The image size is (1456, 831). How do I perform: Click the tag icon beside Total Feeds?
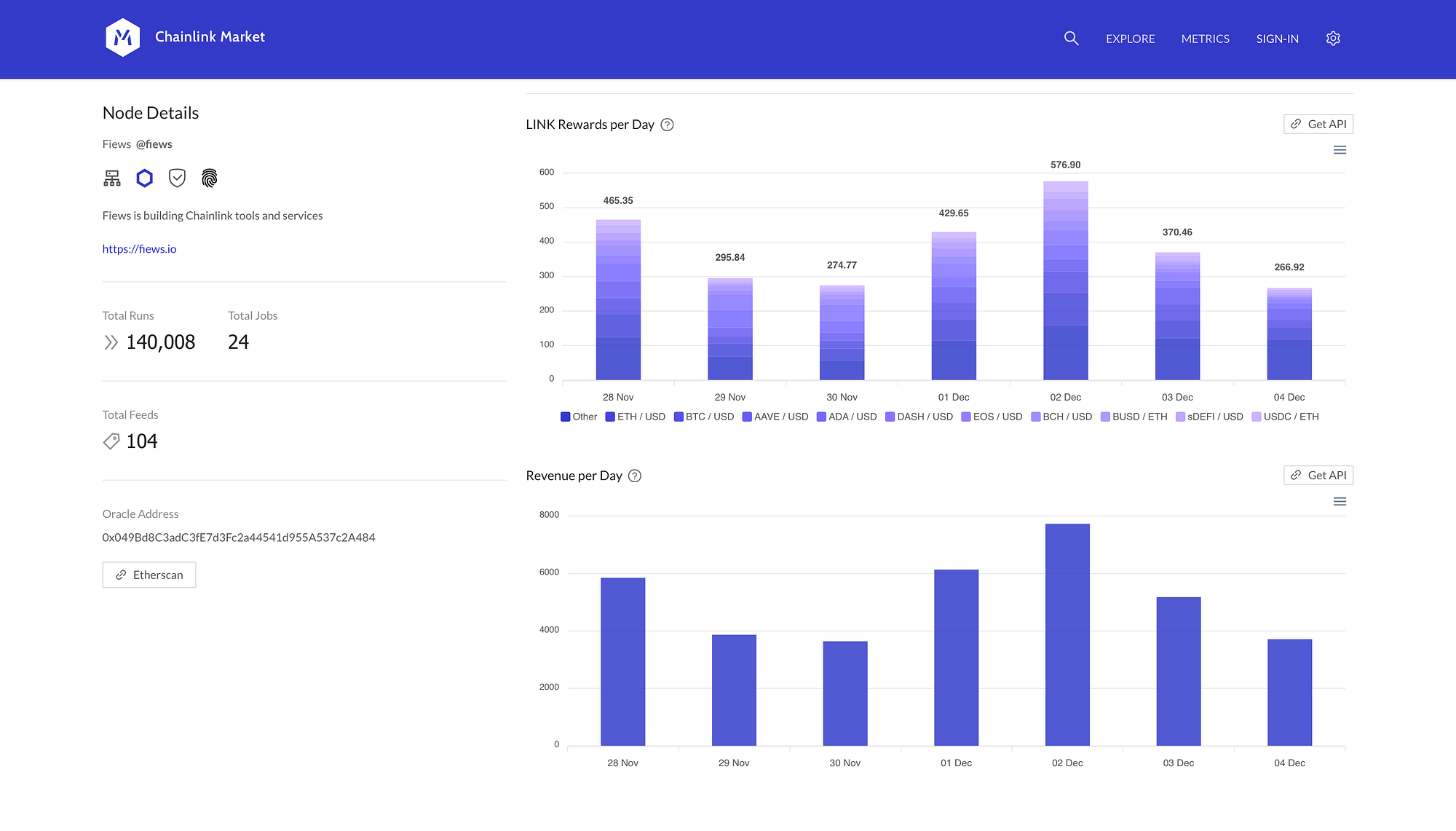[111, 441]
